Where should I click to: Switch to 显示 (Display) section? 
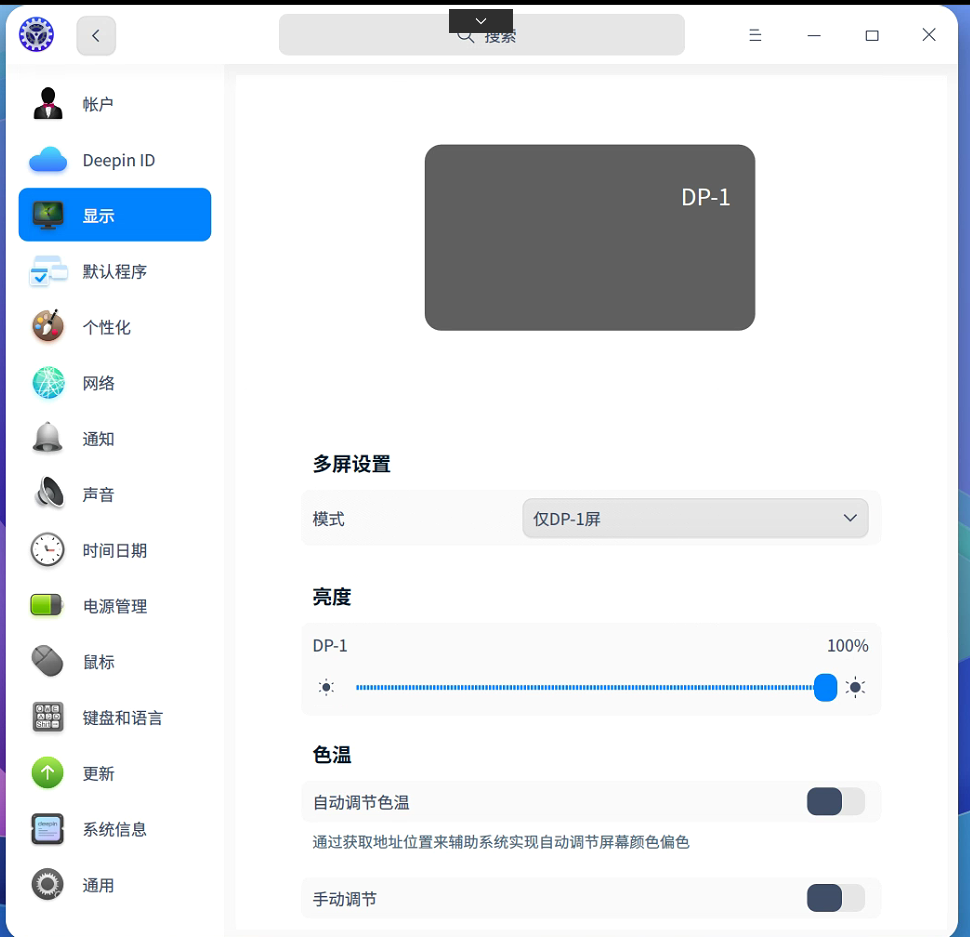click(96, 214)
